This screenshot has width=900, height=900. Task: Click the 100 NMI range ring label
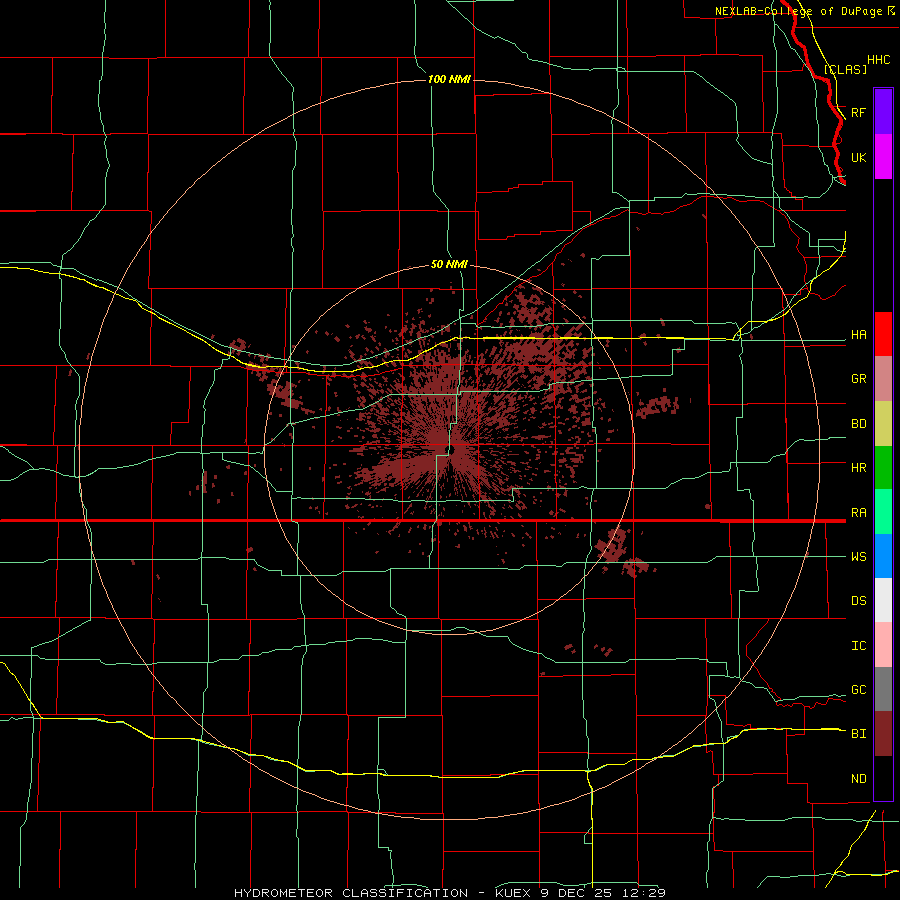[449, 79]
